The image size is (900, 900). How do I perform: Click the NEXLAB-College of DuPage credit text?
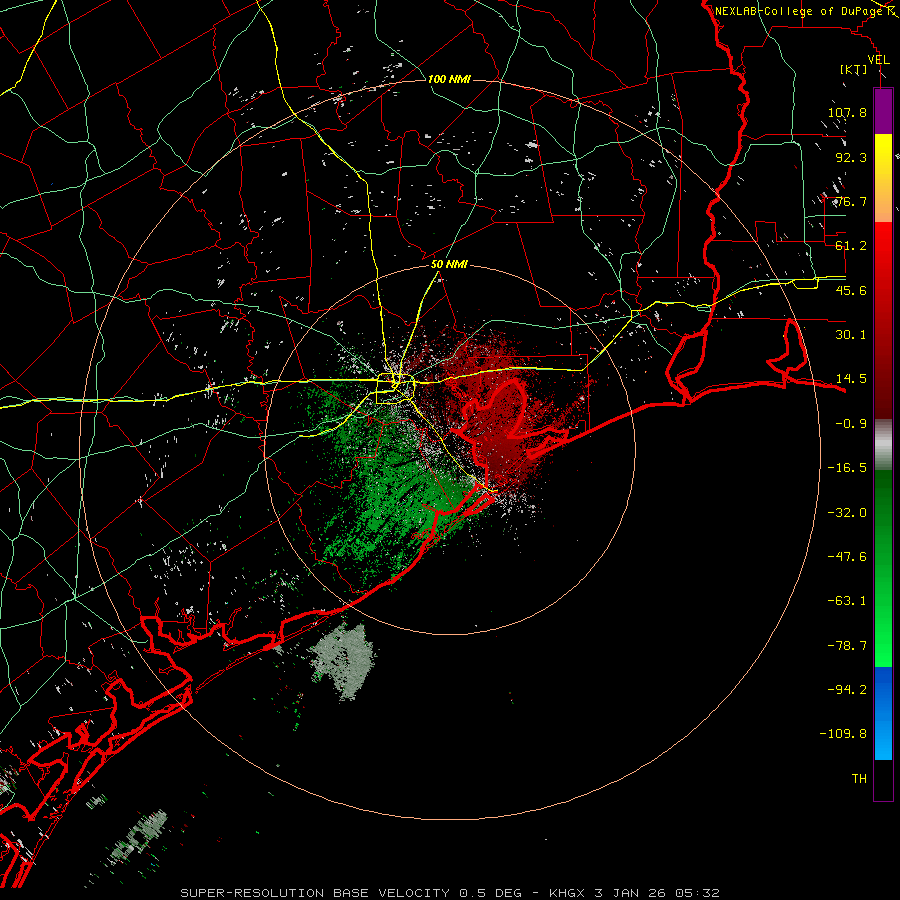801,11
